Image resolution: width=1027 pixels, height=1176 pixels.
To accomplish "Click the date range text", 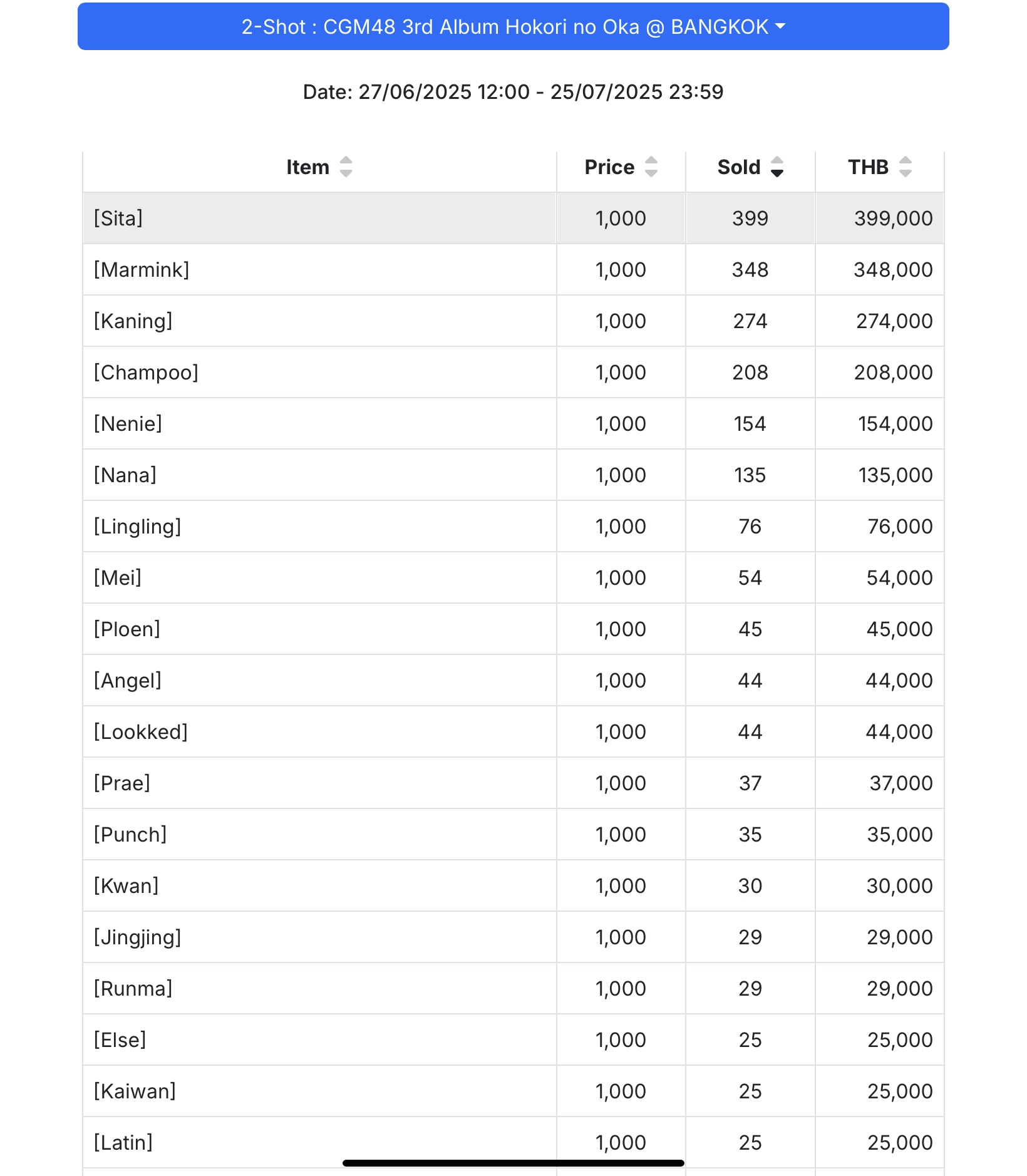I will coord(513,92).
